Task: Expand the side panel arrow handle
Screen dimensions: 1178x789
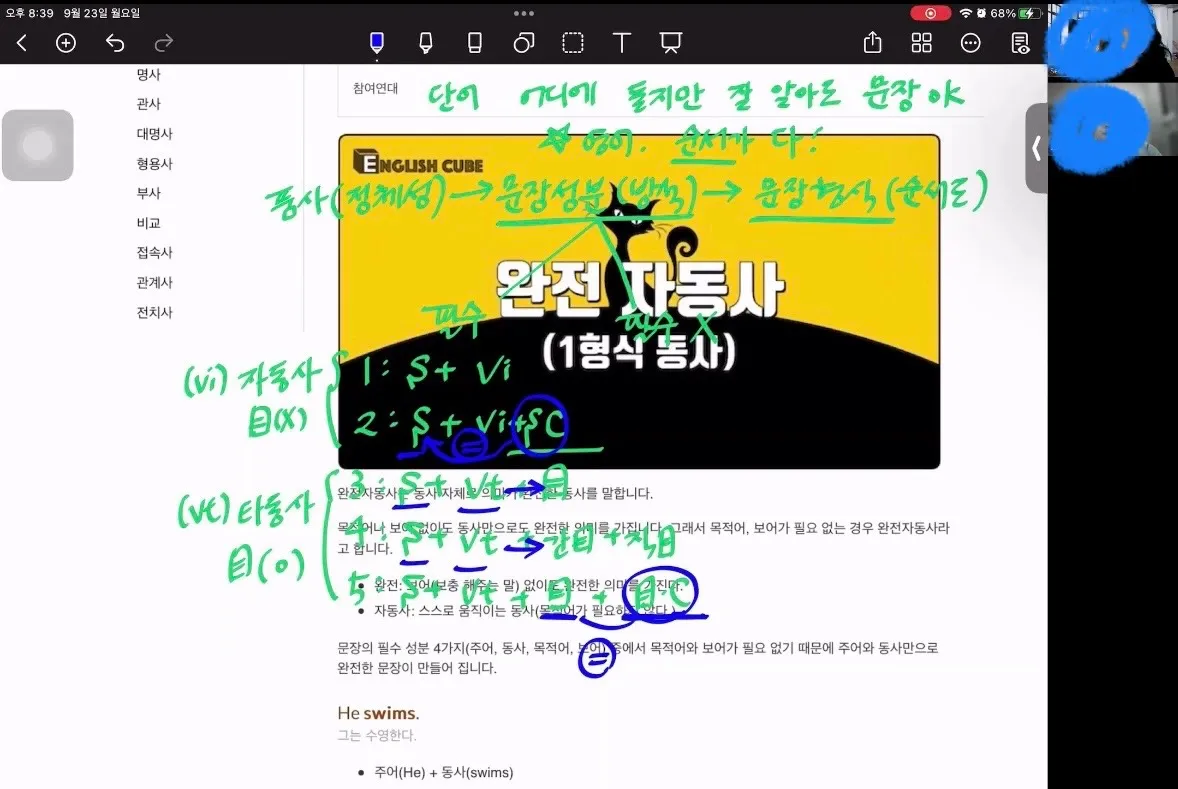Action: pyautogui.click(x=1036, y=148)
